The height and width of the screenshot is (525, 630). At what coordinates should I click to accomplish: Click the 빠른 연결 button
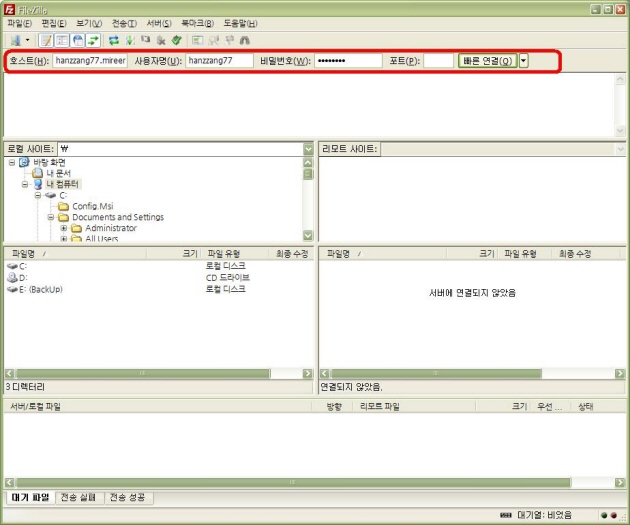(487, 61)
